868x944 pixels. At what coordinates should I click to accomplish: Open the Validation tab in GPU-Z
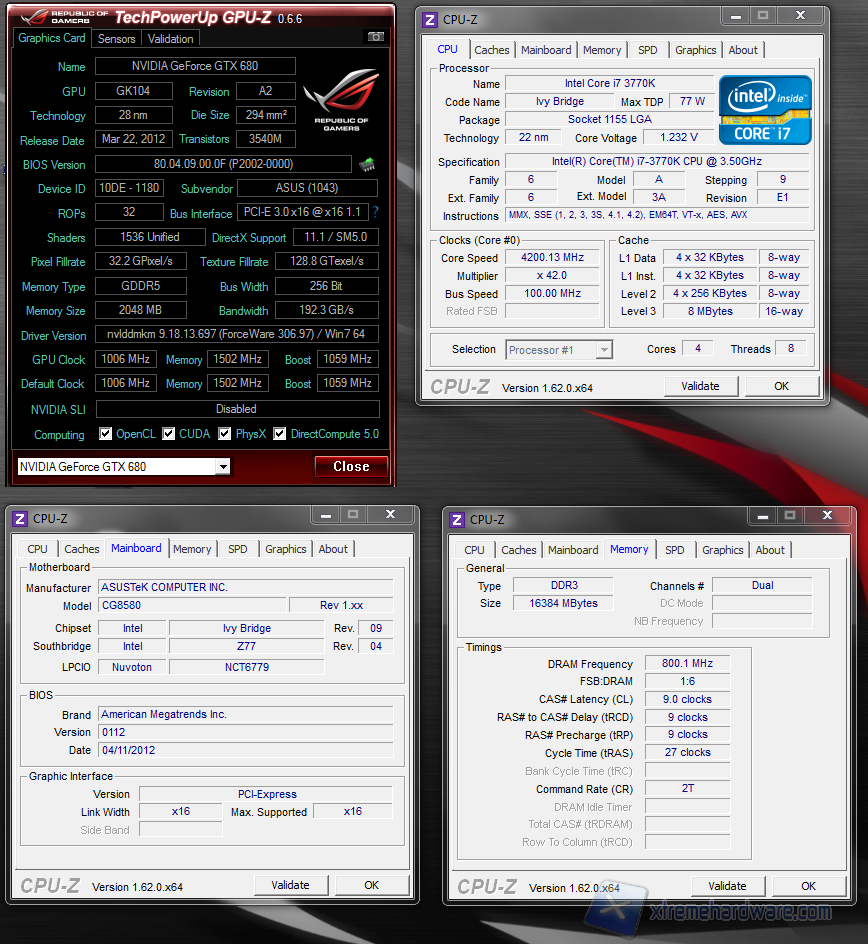171,39
